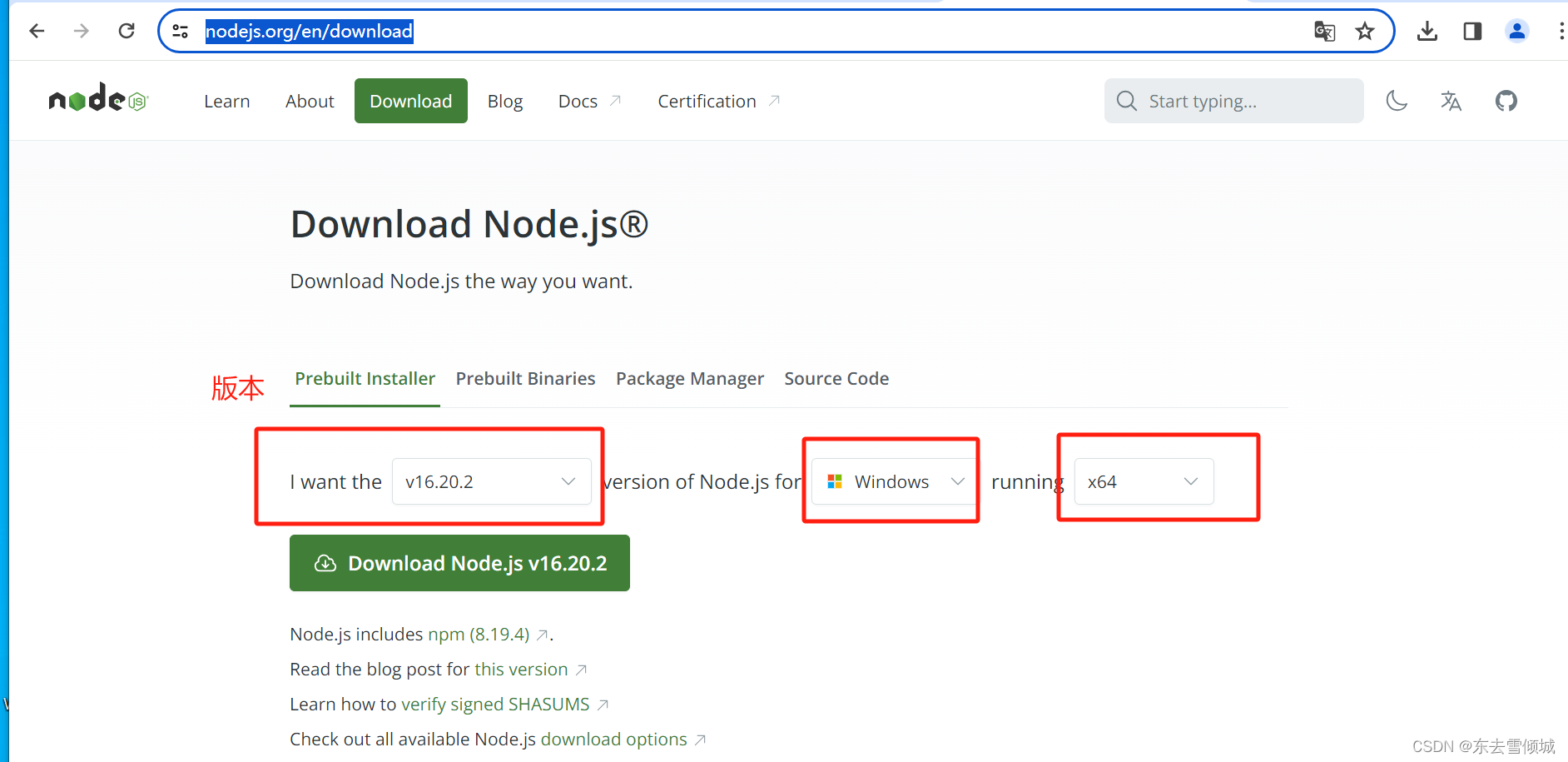Bookmark this page with the star icon
Image resolution: width=1568 pixels, height=762 pixels.
[1365, 32]
